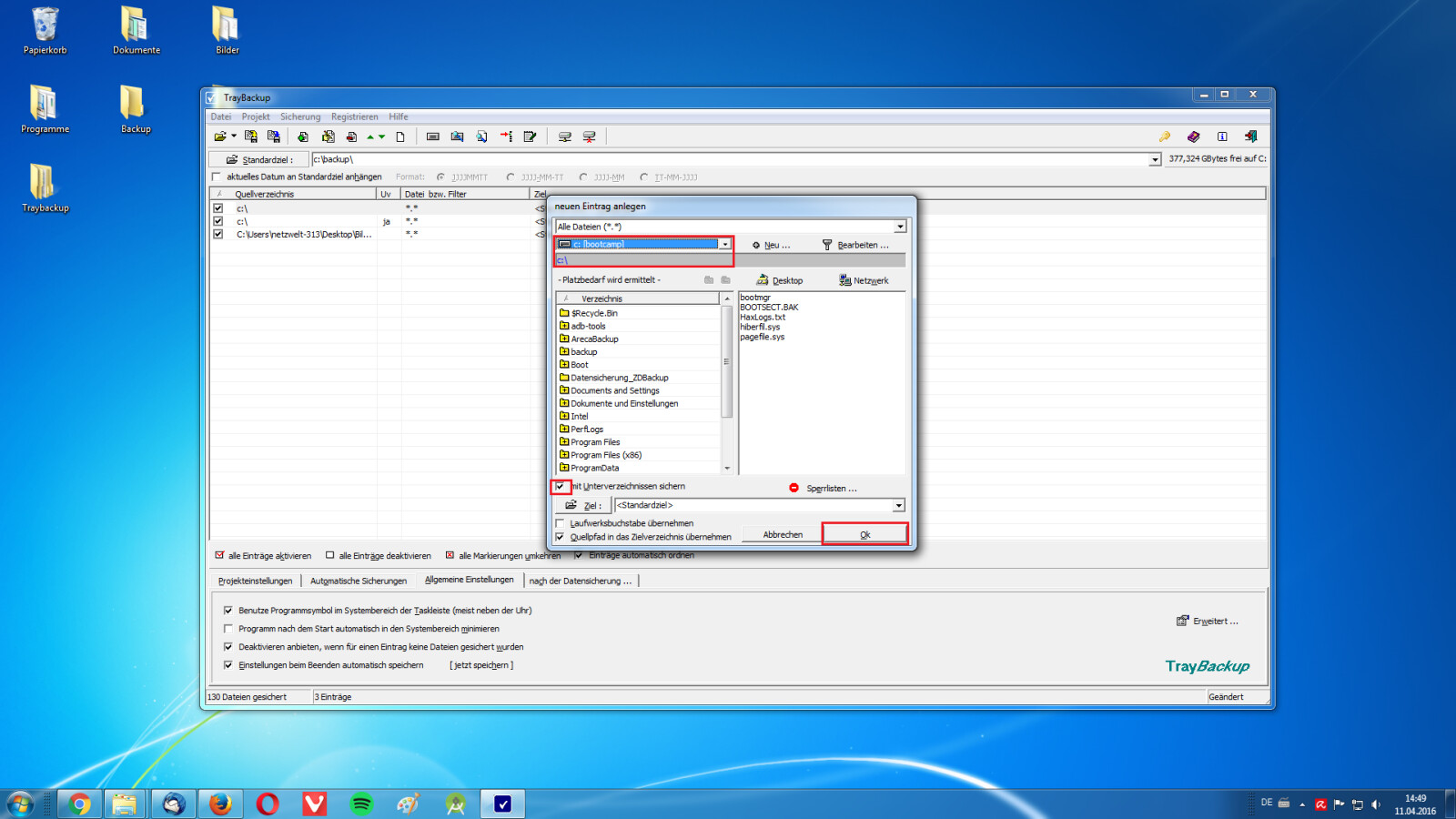Launch Spotify from the taskbar
1456x819 pixels.
pos(361,804)
